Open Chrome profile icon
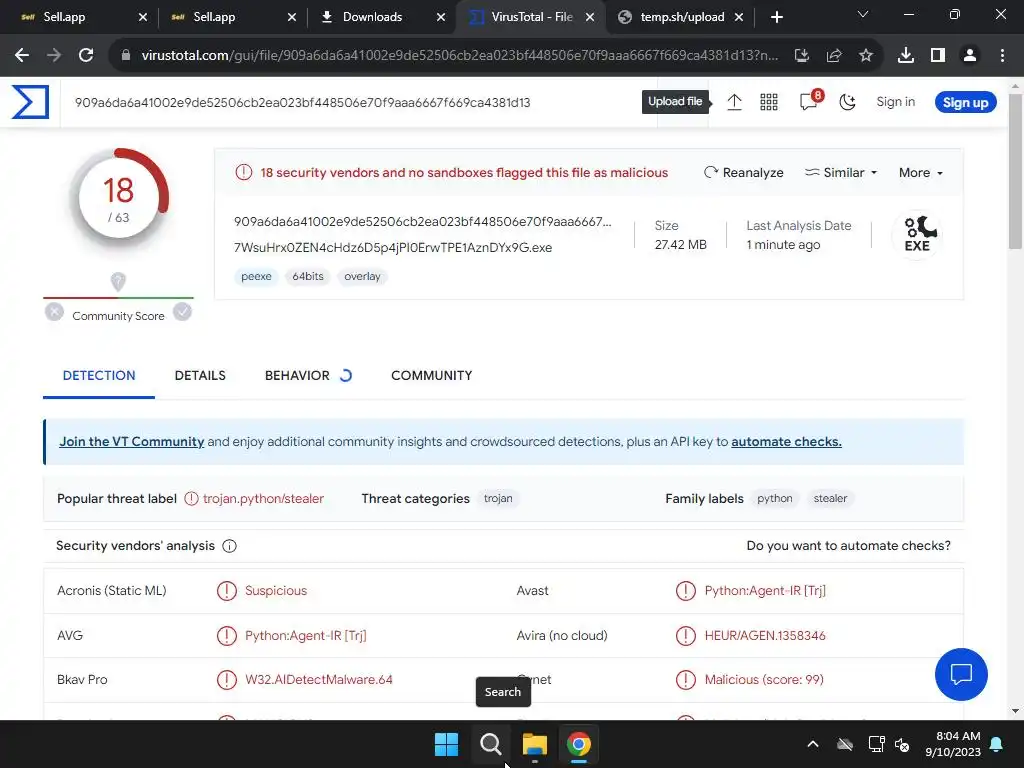Screen dimensions: 1024x768 970,56
